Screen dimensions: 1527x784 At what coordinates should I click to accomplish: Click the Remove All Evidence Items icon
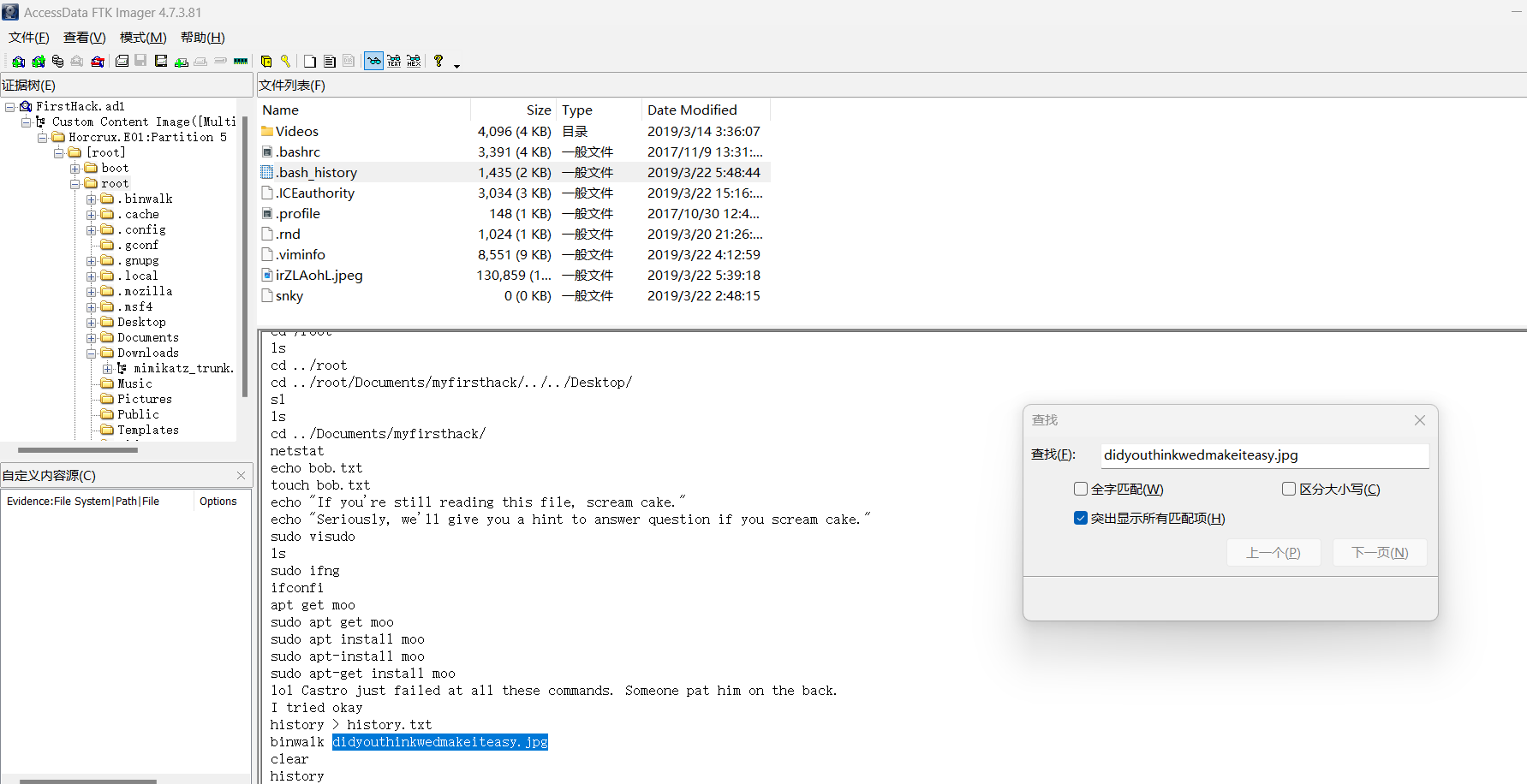point(98,61)
